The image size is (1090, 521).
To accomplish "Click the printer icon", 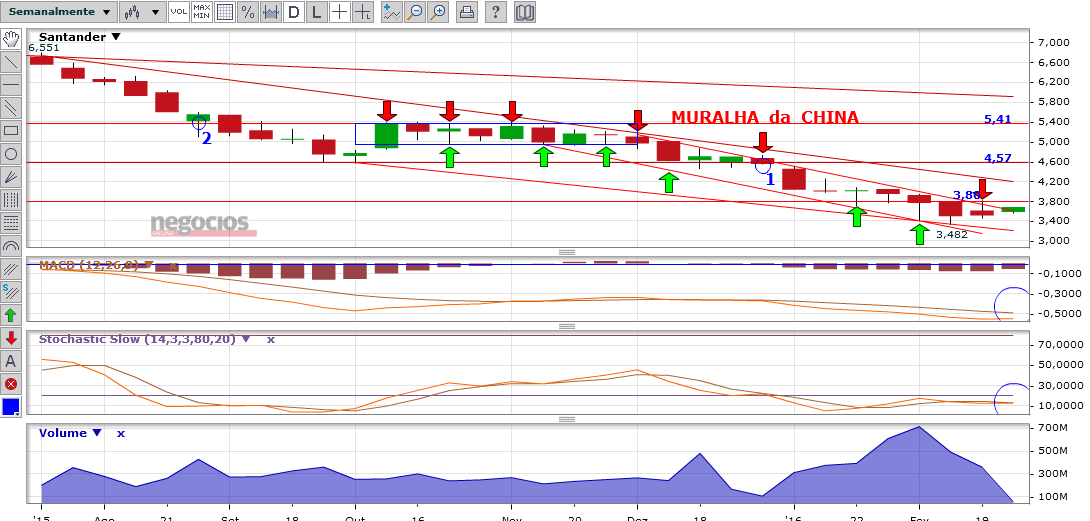I will (x=468, y=12).
